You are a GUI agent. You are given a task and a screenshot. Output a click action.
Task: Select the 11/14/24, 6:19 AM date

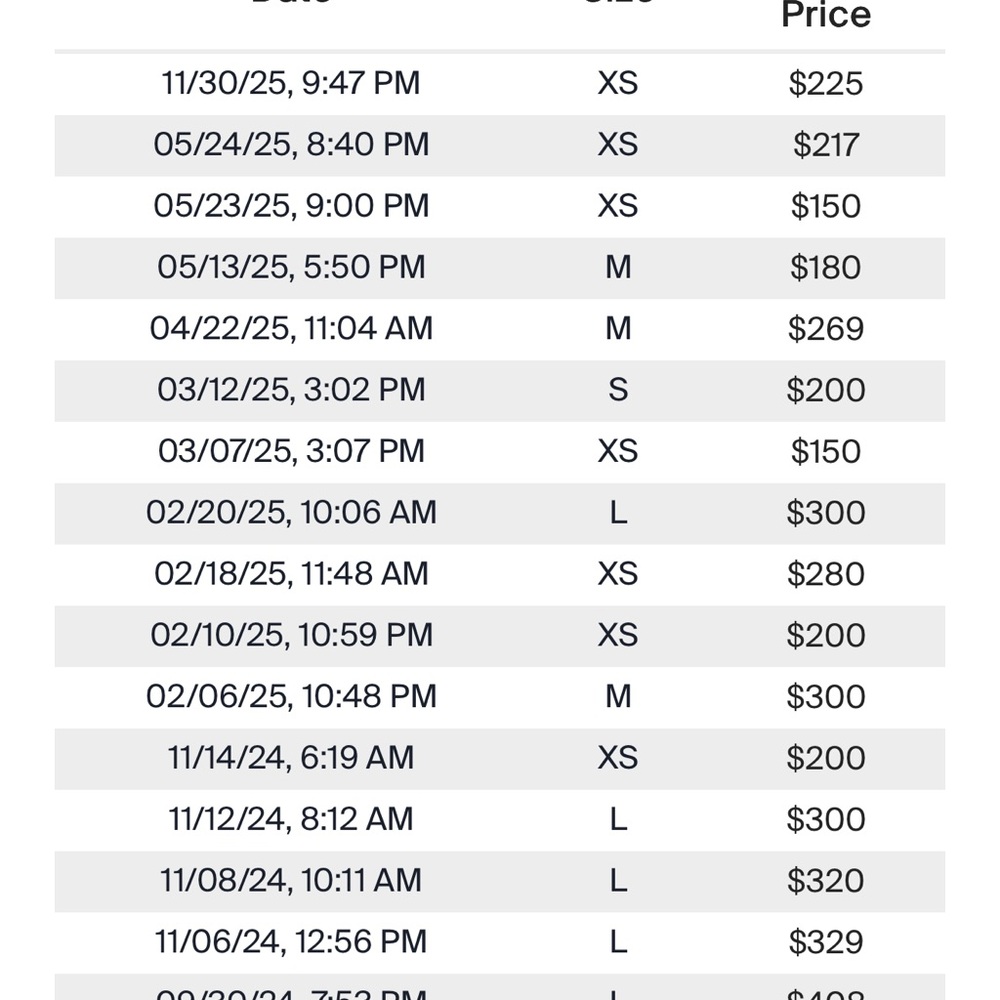[x=291, y=758]
